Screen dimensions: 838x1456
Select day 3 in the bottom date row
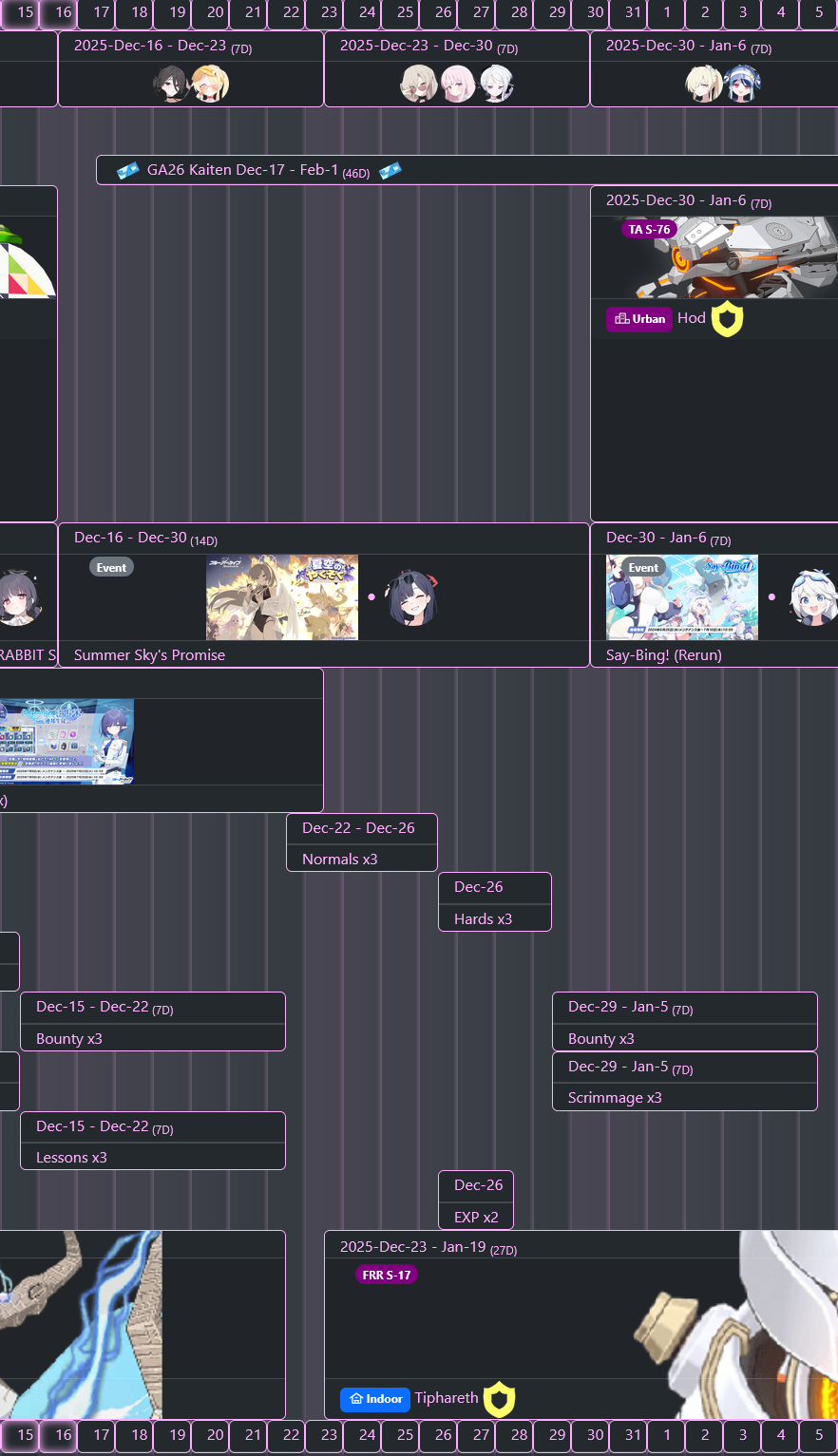tap(742, 1436)
